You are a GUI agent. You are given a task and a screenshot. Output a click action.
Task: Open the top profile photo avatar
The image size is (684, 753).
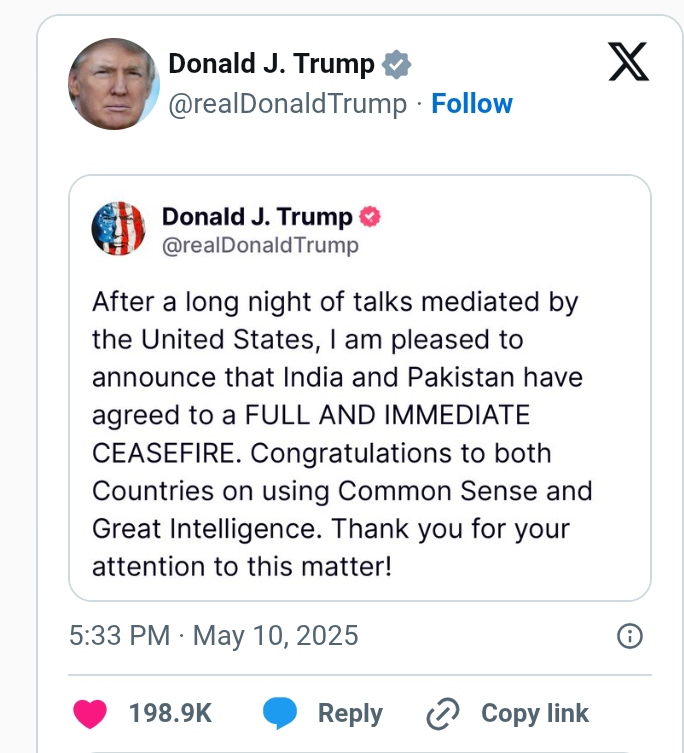click(x=113, y=84)
